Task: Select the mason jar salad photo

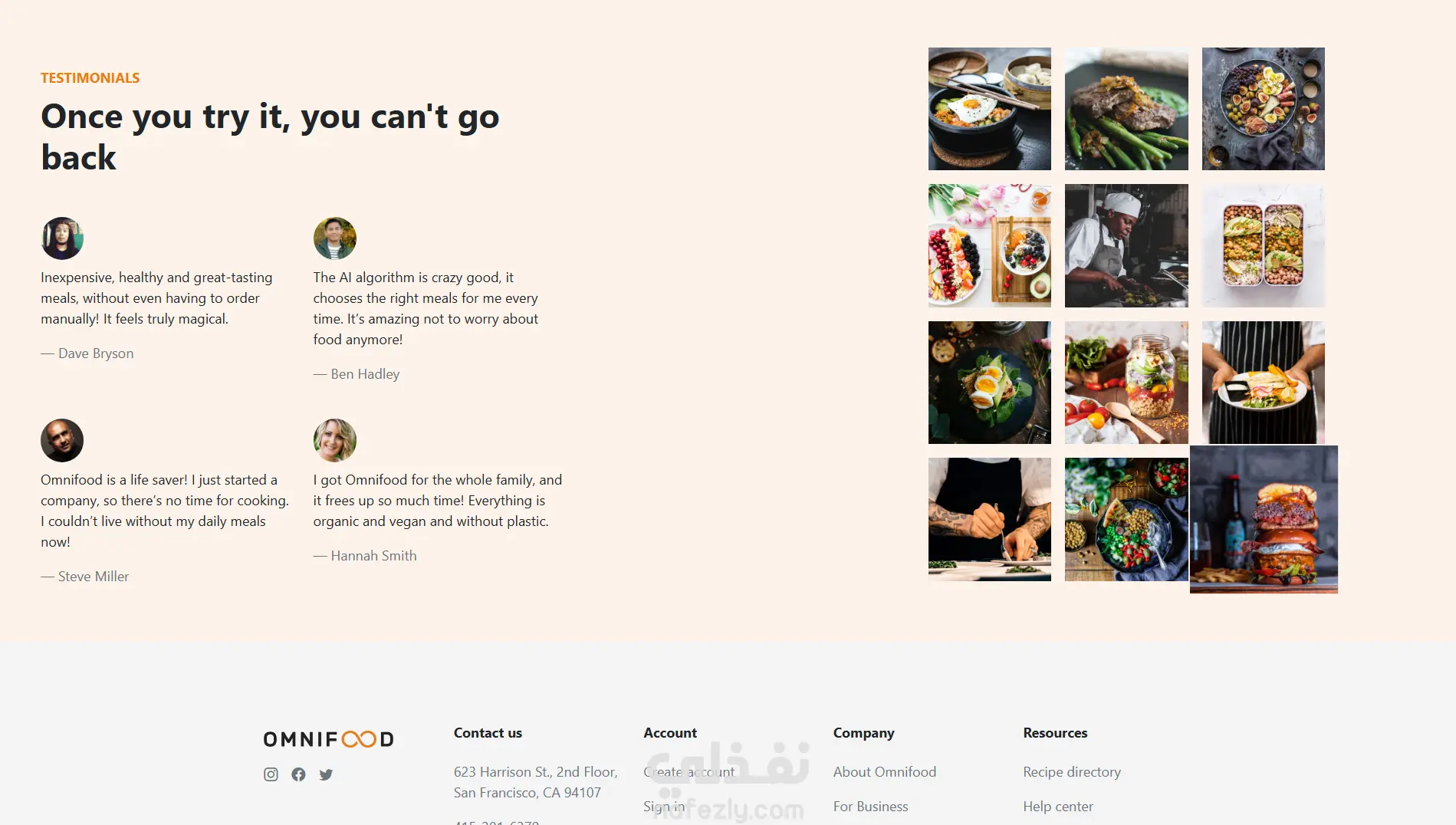Action: pyautogui.click(x=1126, y=383)
